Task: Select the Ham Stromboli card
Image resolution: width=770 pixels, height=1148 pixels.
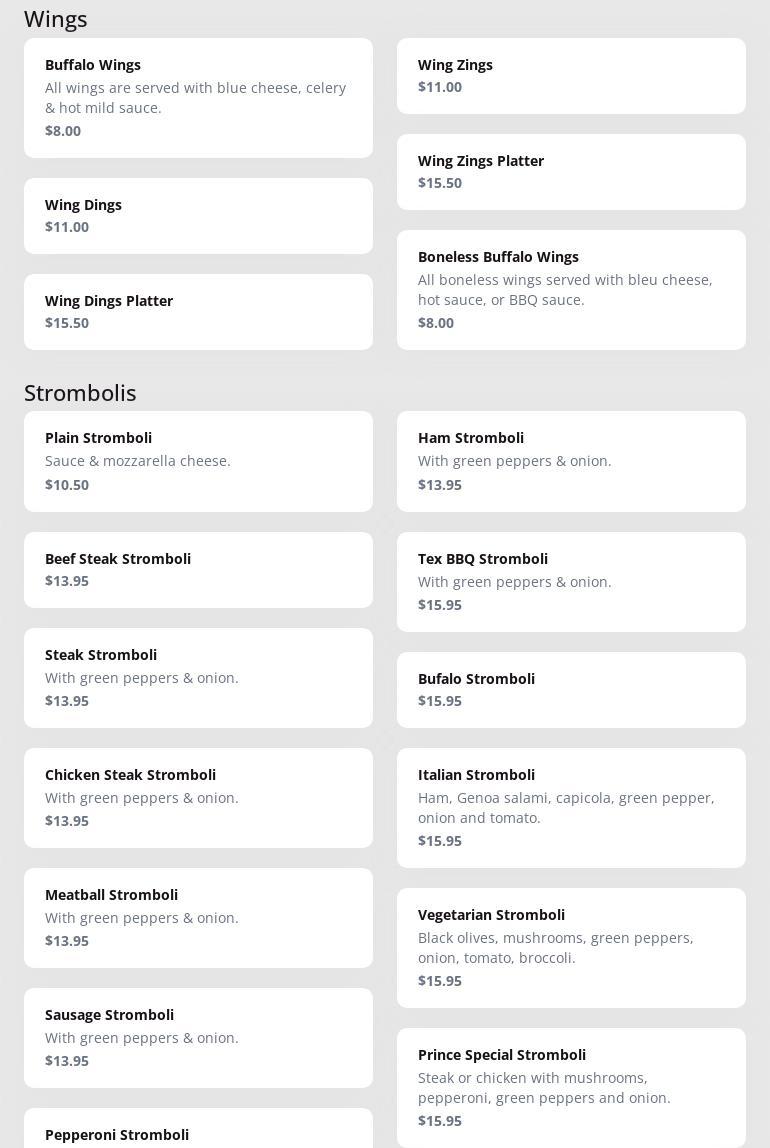Action: point(571,461)
